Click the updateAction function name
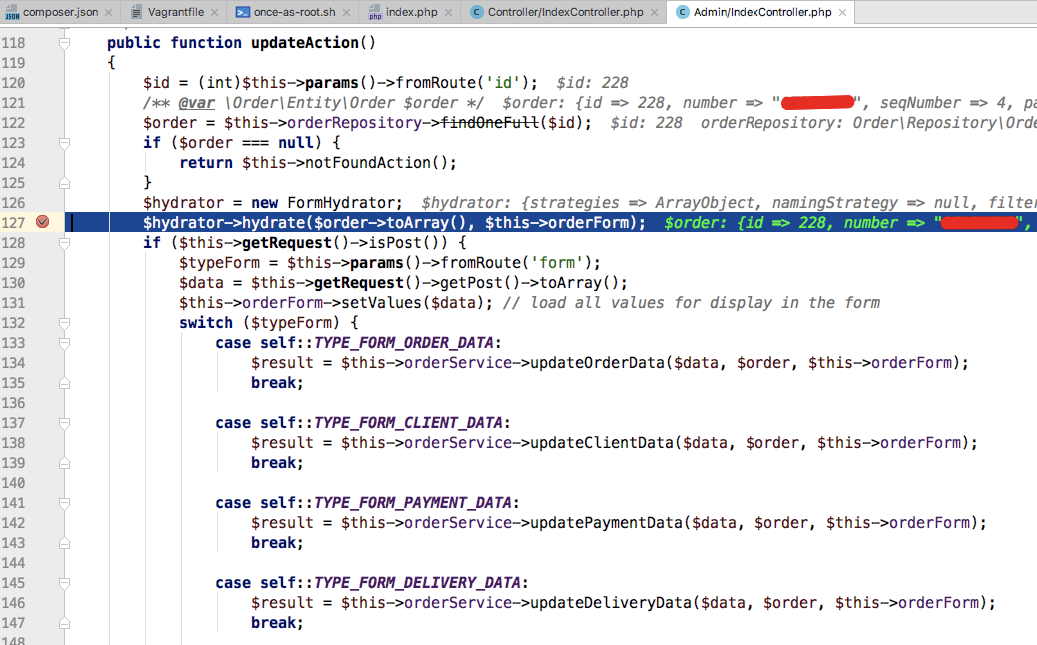Viewport: 1037px width, 645px height. [x=305, y=43]
